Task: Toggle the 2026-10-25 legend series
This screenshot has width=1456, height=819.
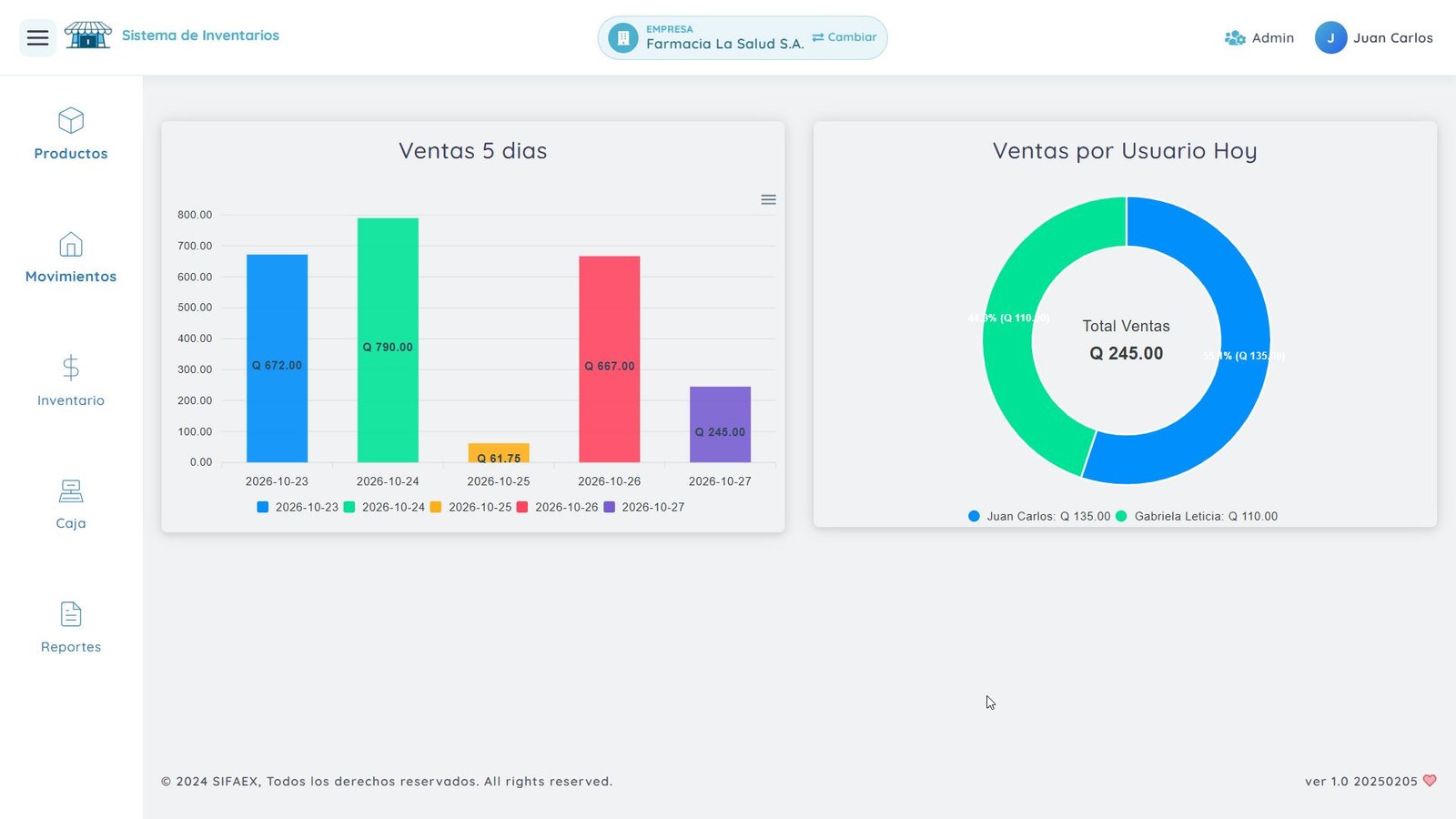Action: (470, 507)
